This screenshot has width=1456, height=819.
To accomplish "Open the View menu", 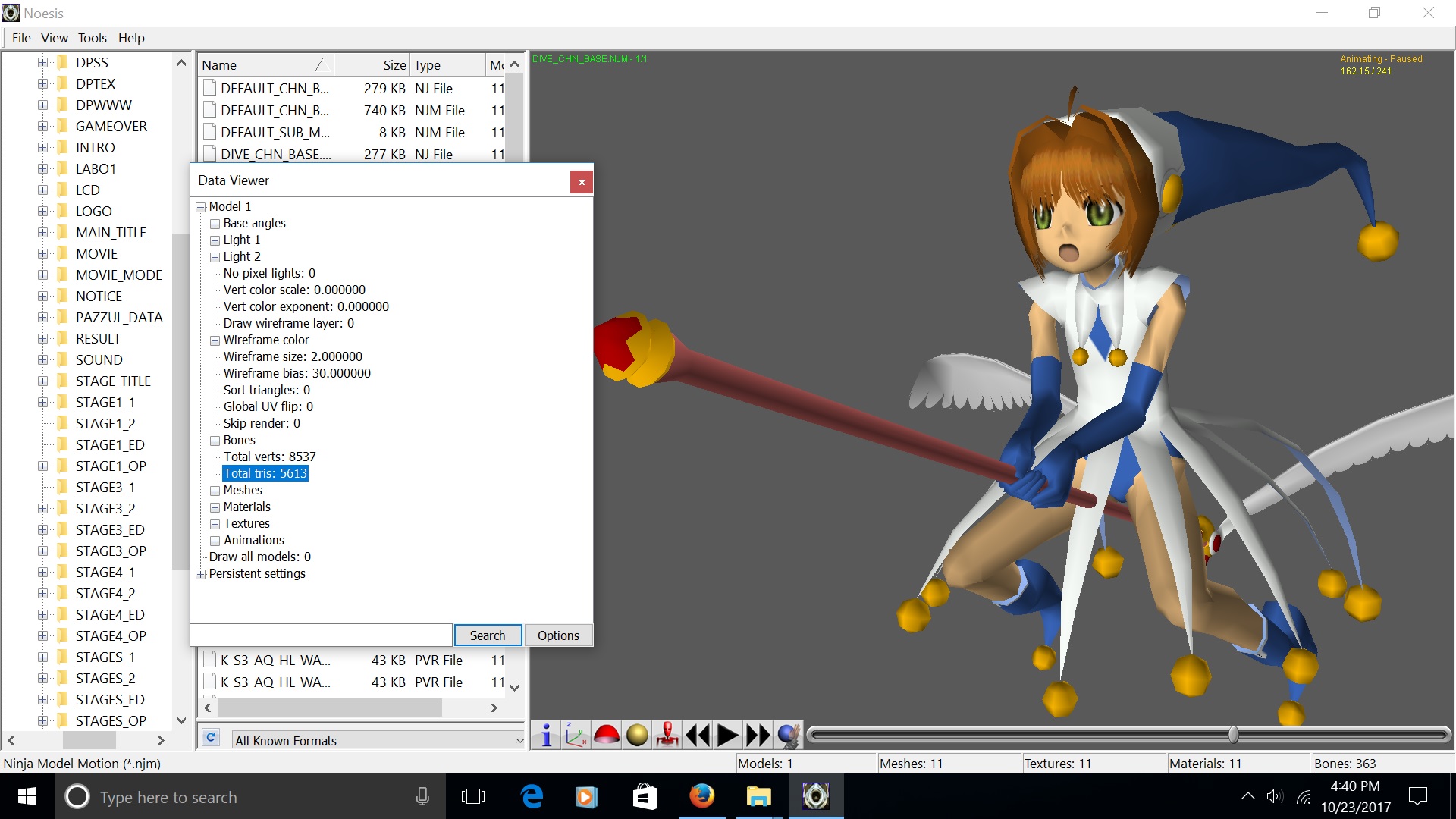I will (54, 38).
